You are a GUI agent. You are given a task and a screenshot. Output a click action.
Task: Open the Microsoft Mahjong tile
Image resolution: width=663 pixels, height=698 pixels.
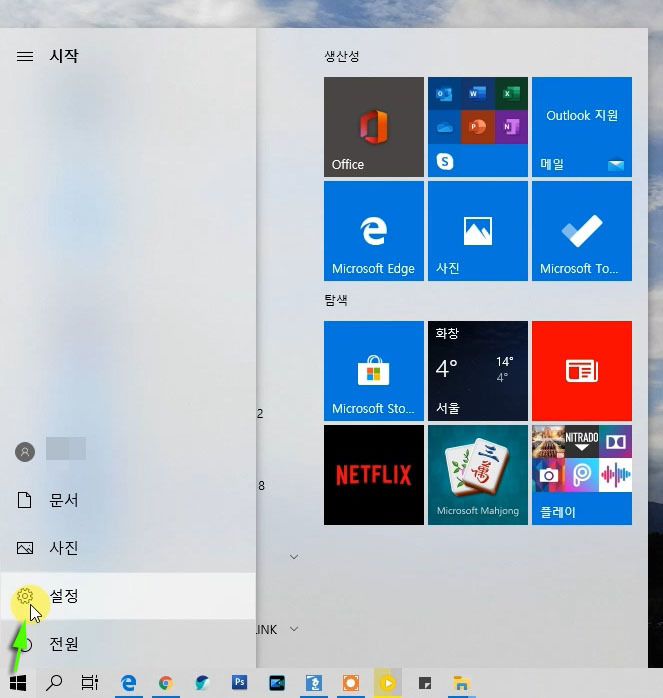[x=478, y=475]
